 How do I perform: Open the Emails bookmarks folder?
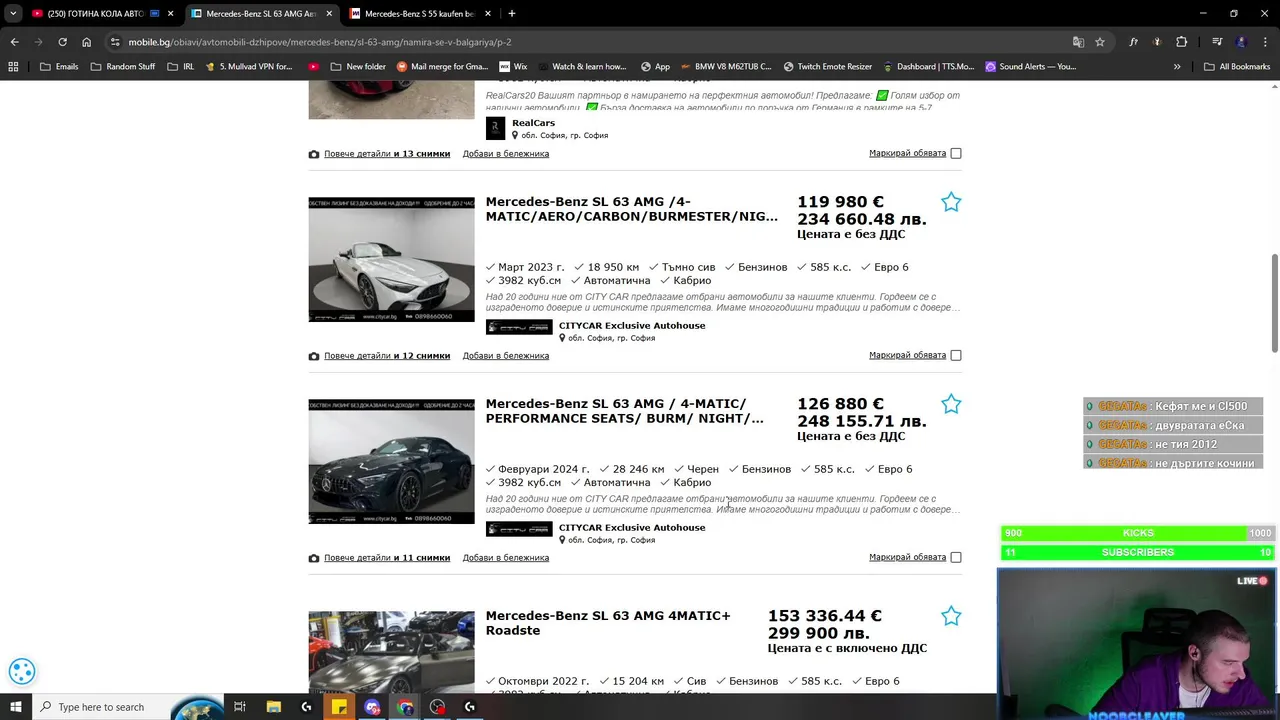point(59,67)
